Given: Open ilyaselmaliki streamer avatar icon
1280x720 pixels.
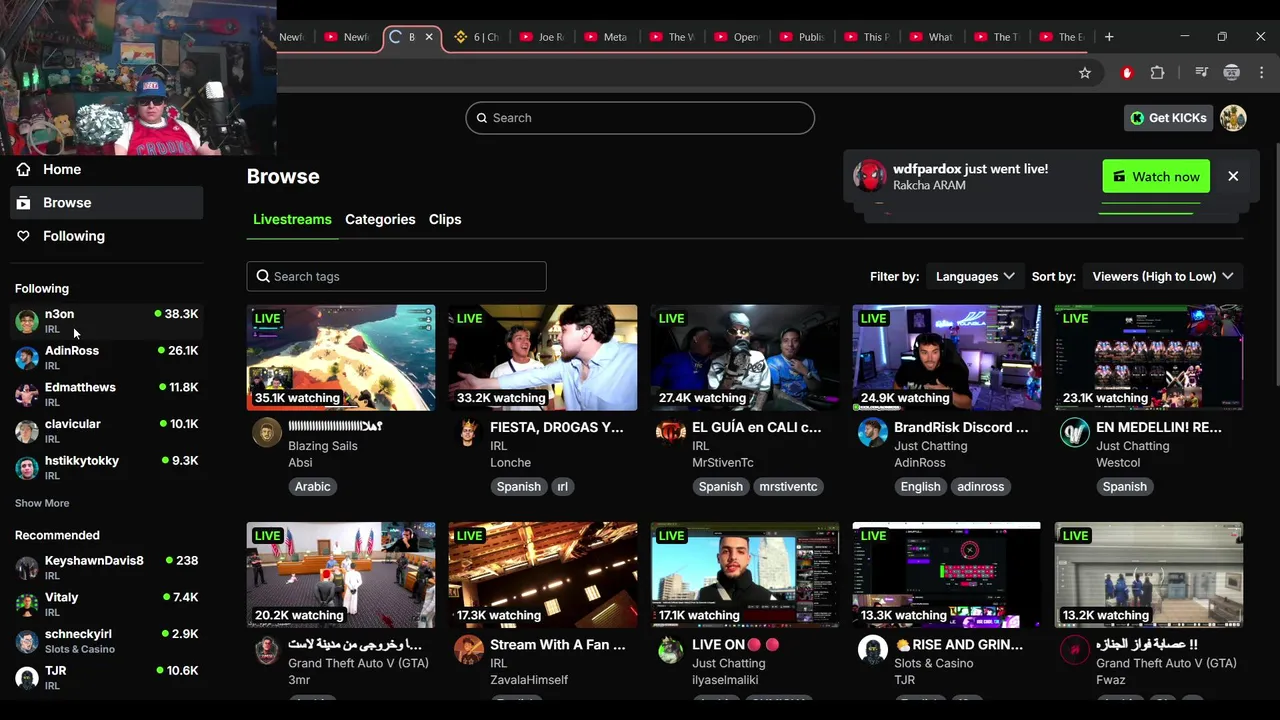Looking at the screenshot, I should (x=671, y=650).
